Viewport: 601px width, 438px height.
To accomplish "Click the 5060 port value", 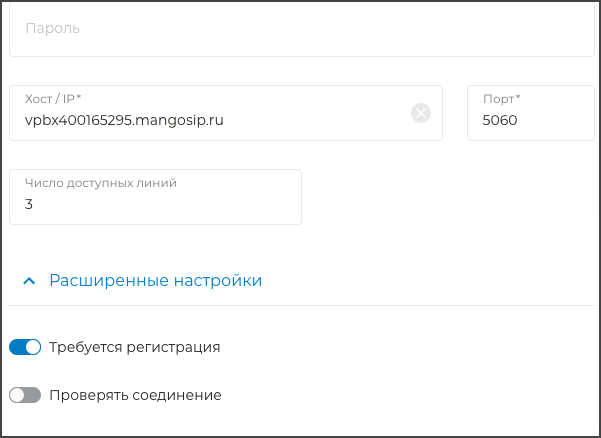I will click(x=500, y=120).
